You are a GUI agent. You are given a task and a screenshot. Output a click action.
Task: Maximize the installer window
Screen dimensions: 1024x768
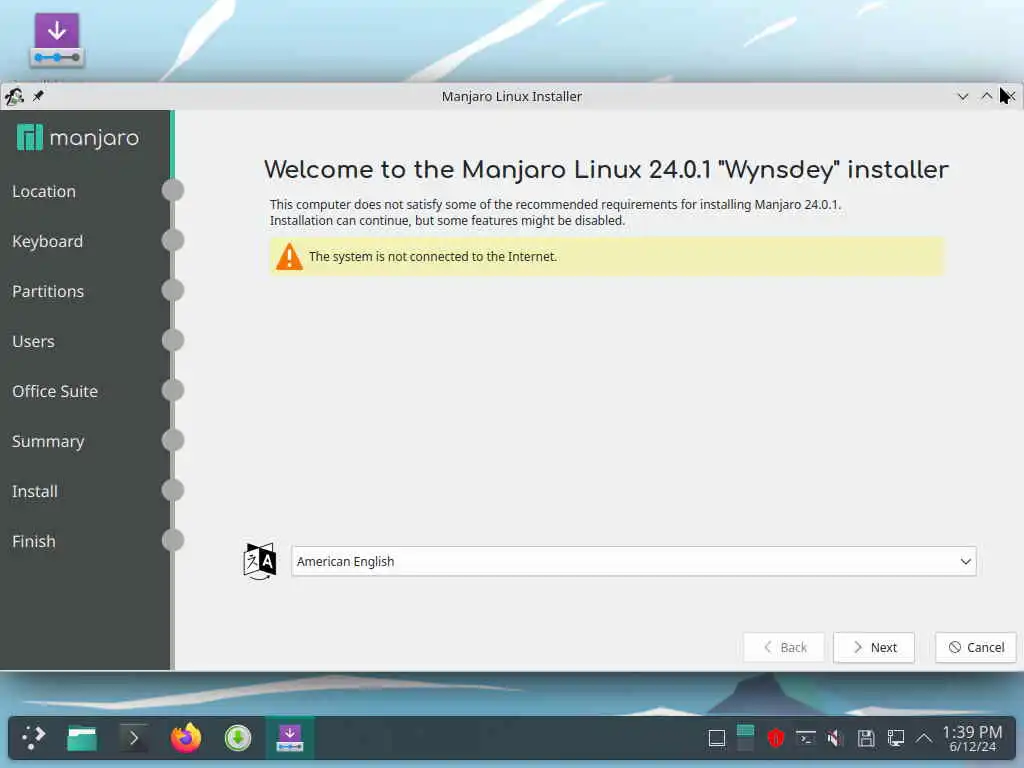[x=986, y=97]
